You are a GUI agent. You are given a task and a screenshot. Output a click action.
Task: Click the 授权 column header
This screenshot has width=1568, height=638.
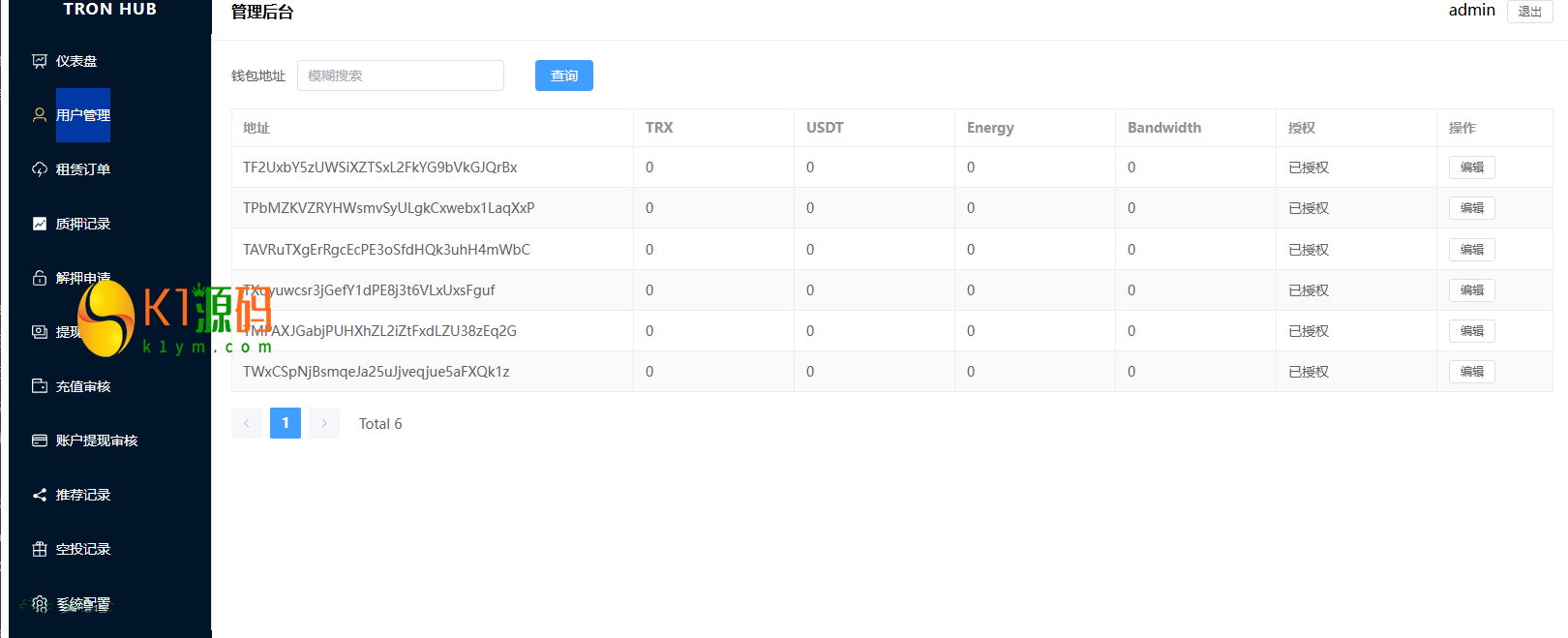point(1302,128)
